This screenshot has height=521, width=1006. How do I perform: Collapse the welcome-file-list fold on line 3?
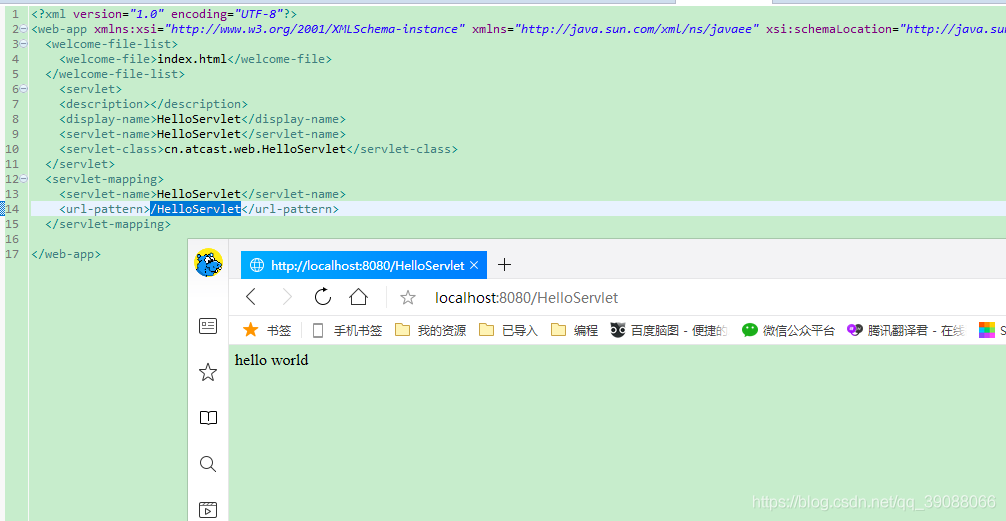click(x=24, y=44)
